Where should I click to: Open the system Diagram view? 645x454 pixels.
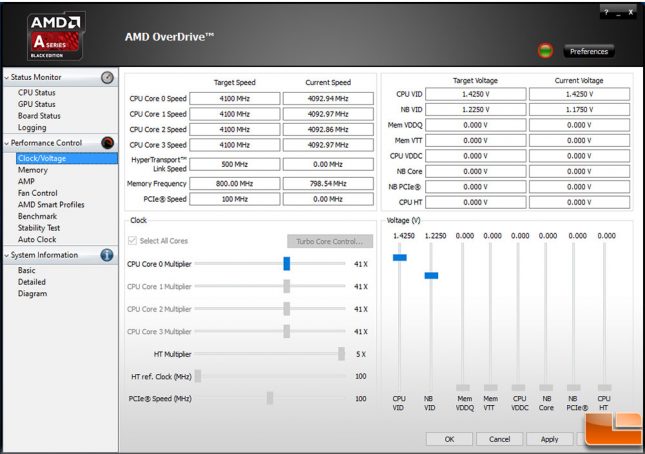(32, 293)
